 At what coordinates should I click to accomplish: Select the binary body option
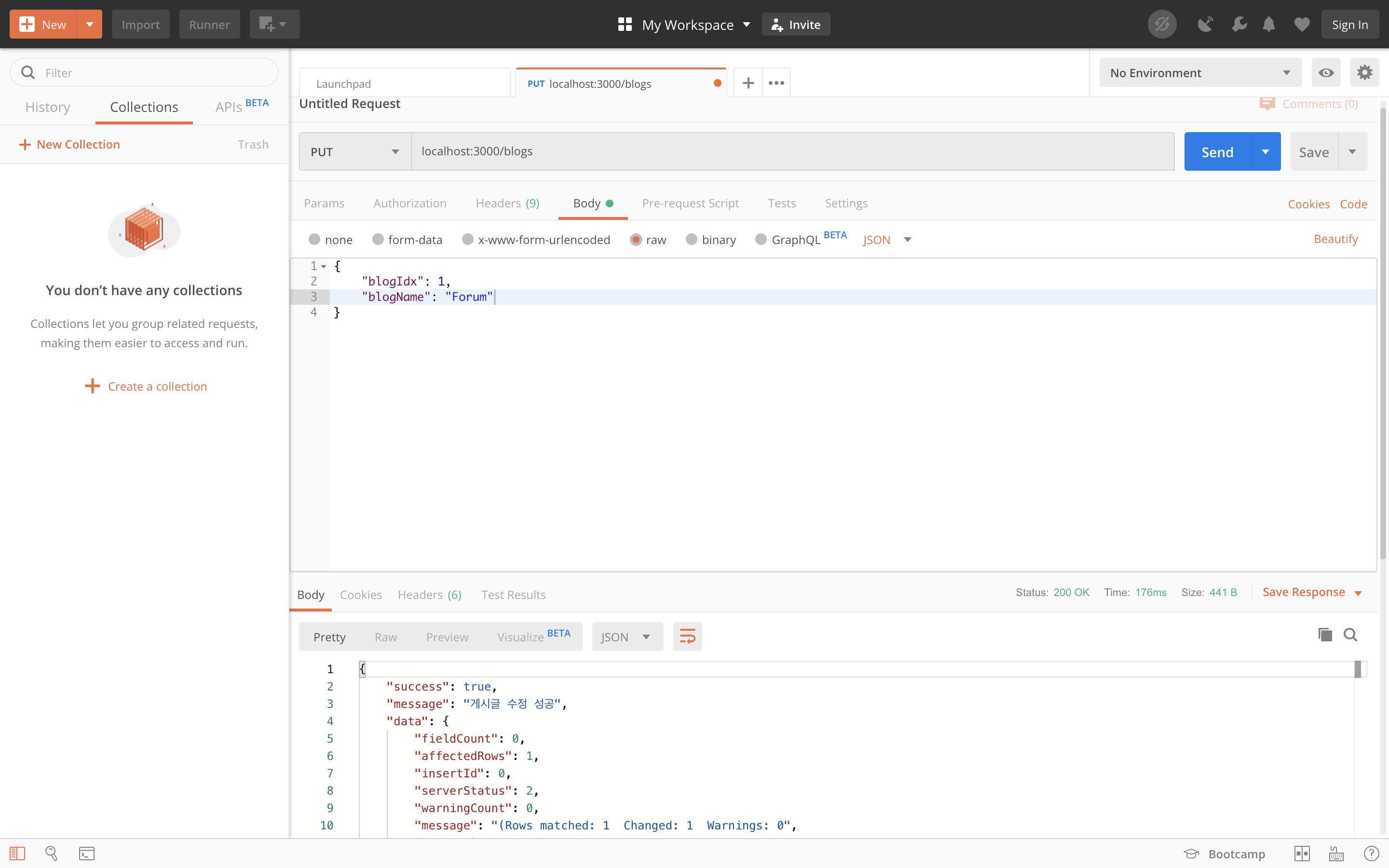(x=692, y=239)
